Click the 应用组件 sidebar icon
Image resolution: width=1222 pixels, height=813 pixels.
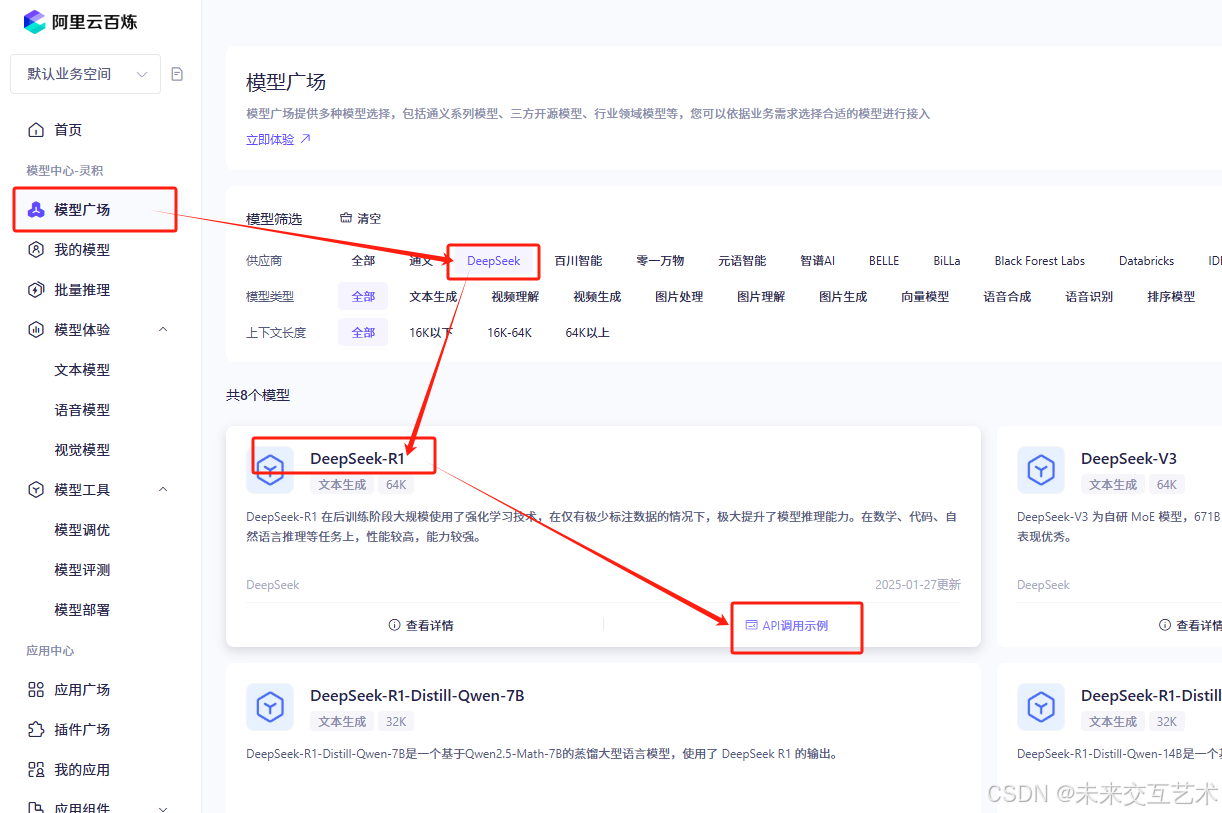(x=36, y=808)
